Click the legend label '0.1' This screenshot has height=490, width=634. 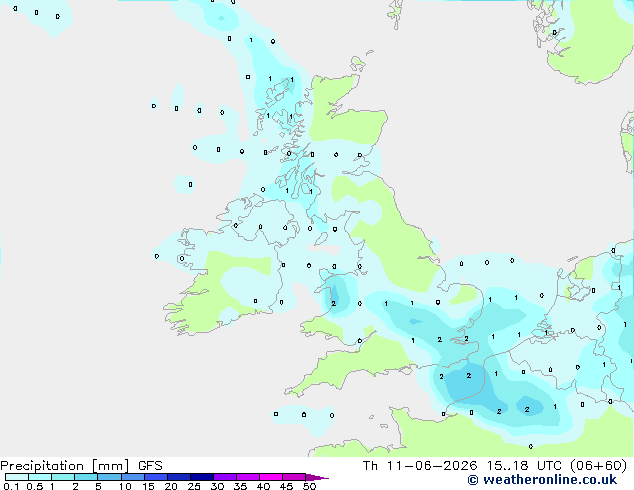11,486
